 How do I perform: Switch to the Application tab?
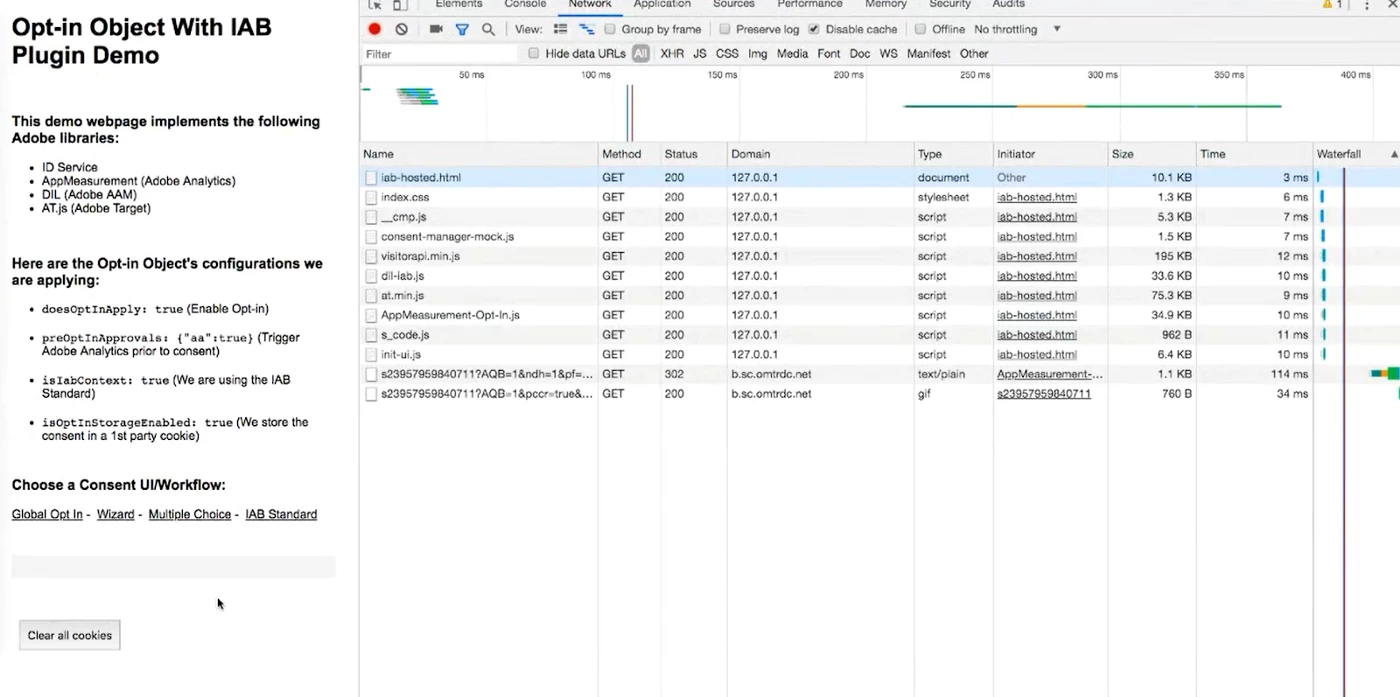coord(662,5)
